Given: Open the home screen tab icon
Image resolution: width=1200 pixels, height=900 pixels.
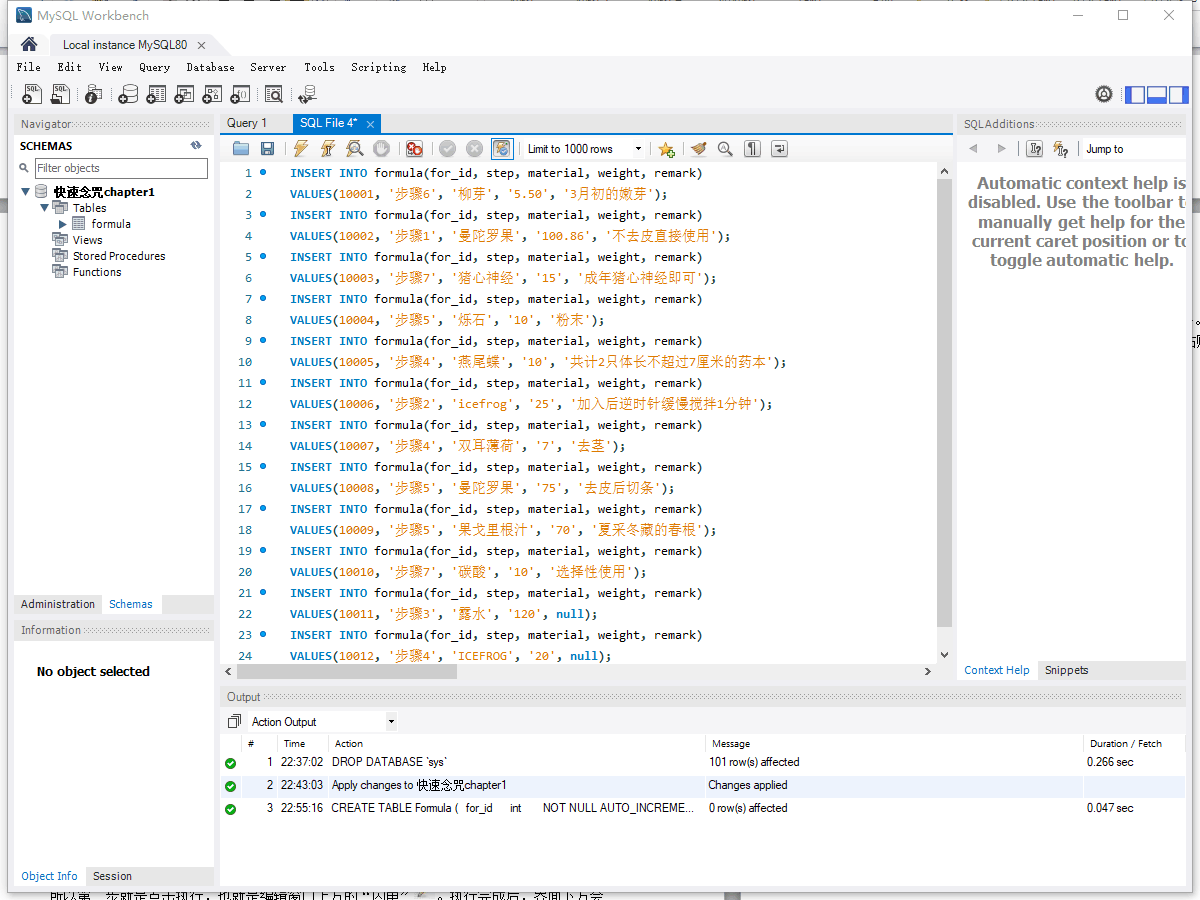Looking at the screenshot, I should pos(29,44).
